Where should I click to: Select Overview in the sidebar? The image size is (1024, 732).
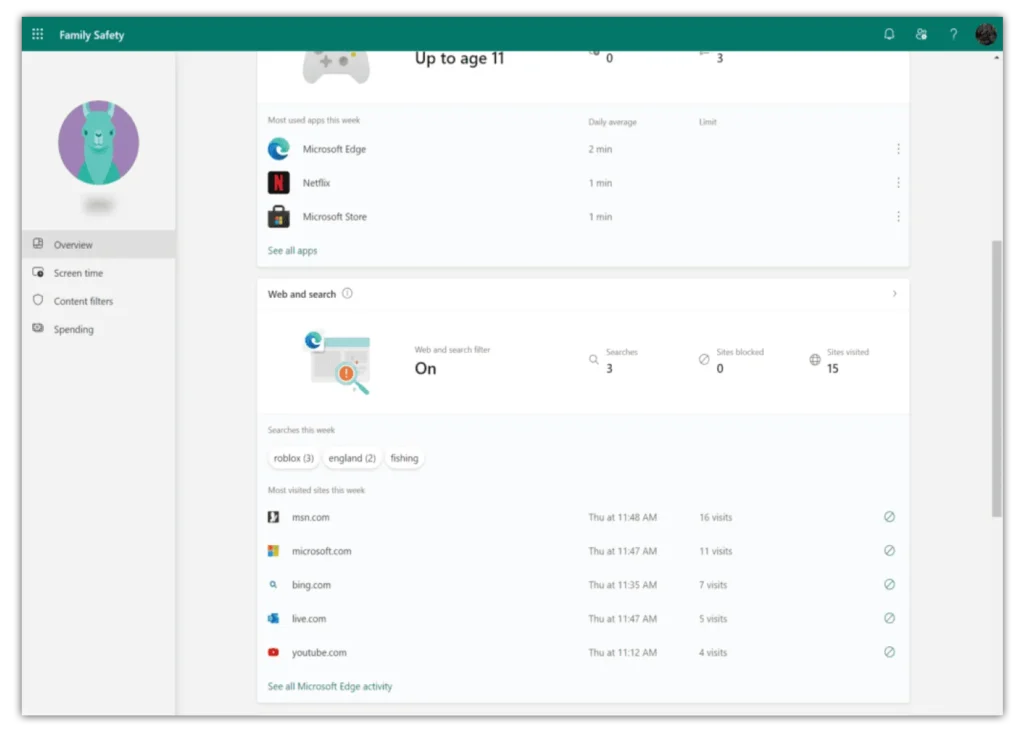tap(99, 244)
